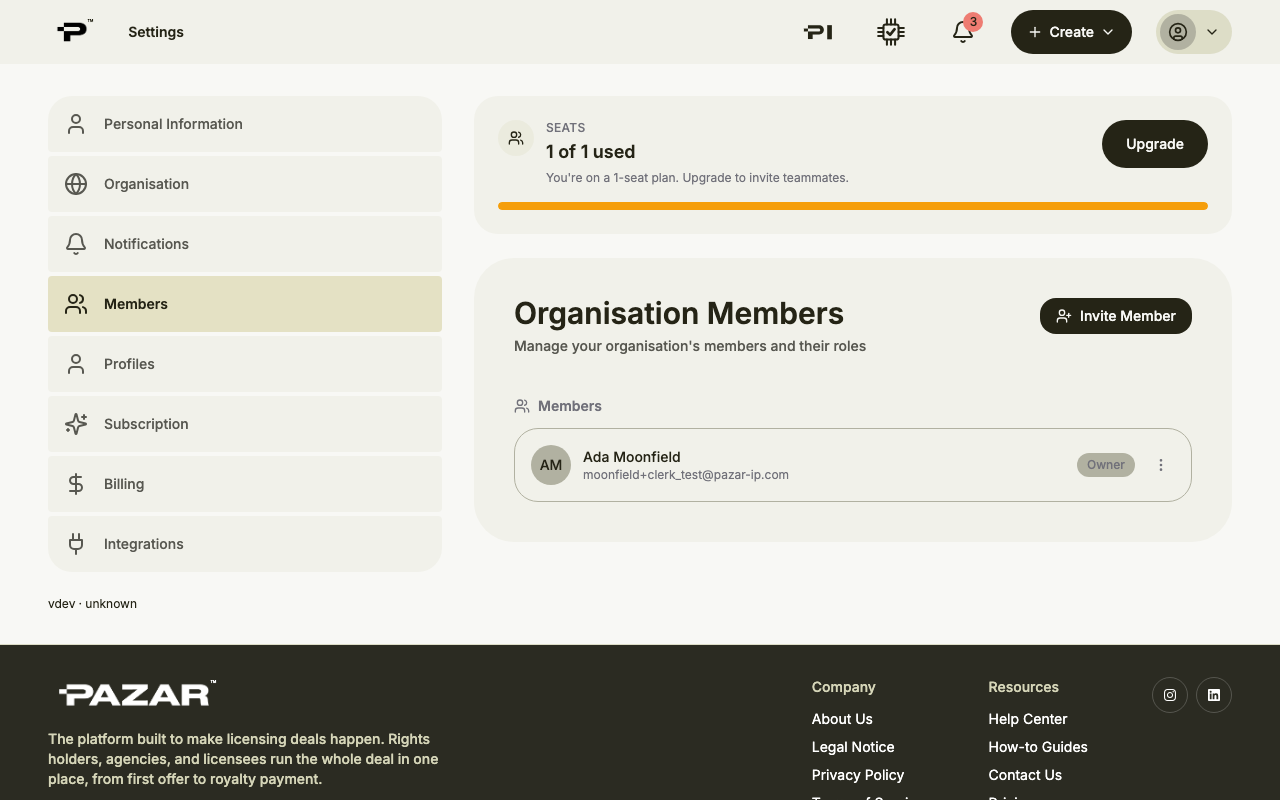This screenshot has width=1280, height=800.
Task: Open the chip checkmark icon in header
Action: point(891,32)
